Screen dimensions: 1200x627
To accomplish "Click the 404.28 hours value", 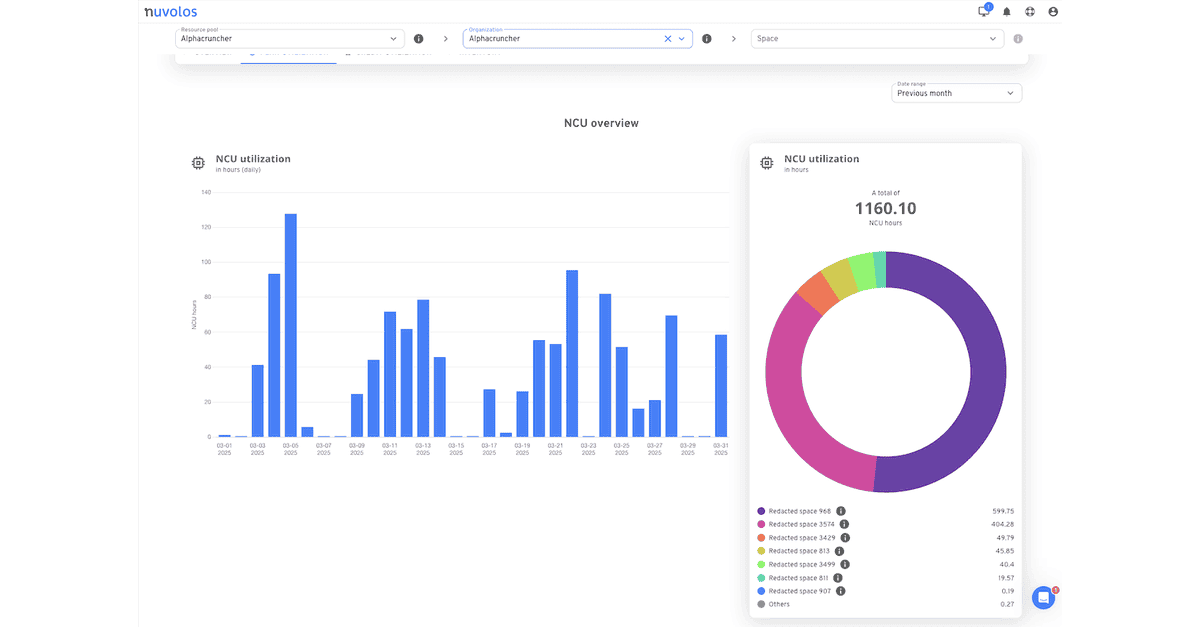I will pos(1002,524).
